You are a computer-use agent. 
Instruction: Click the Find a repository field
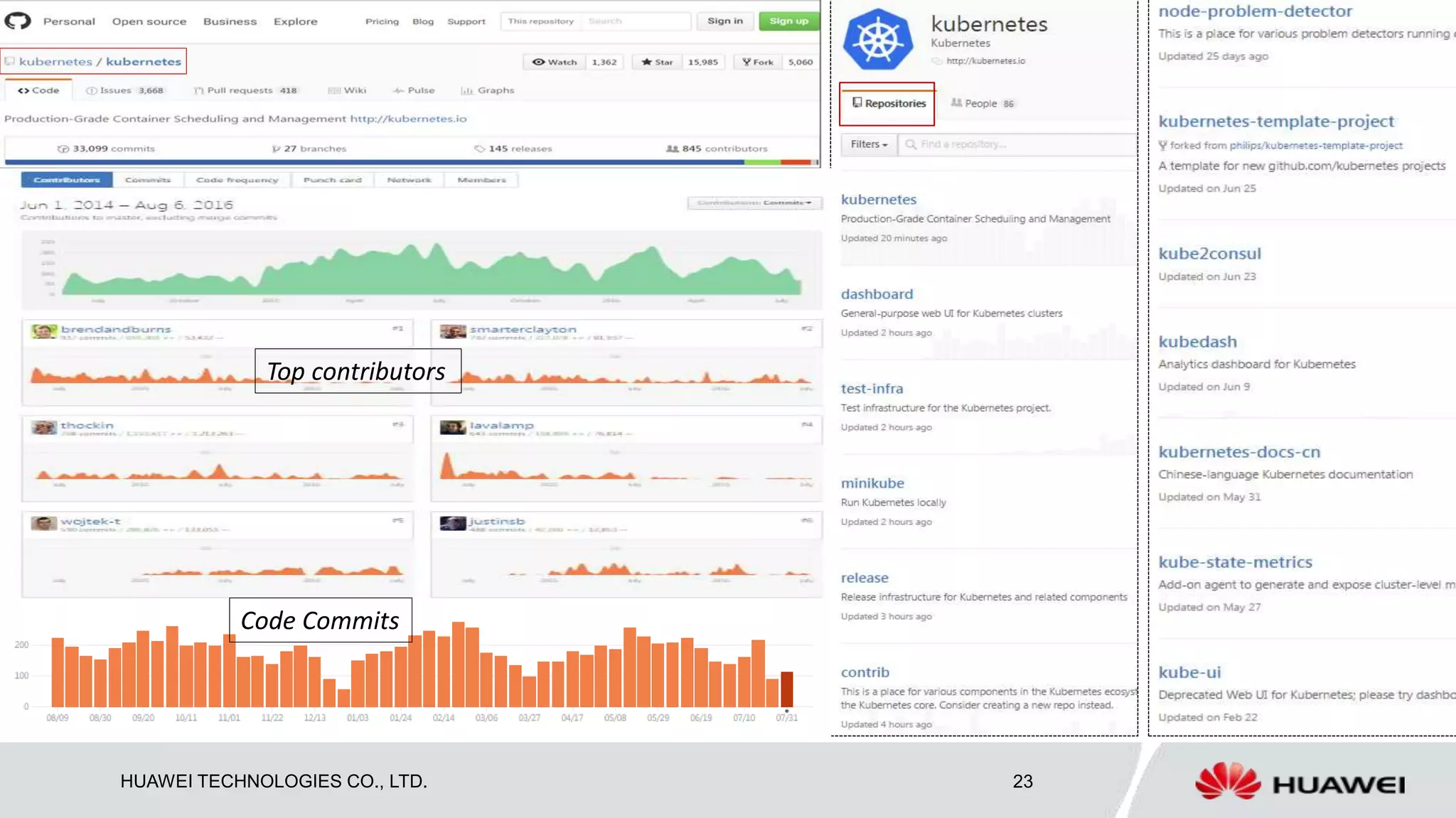(x=1017, y=144)
